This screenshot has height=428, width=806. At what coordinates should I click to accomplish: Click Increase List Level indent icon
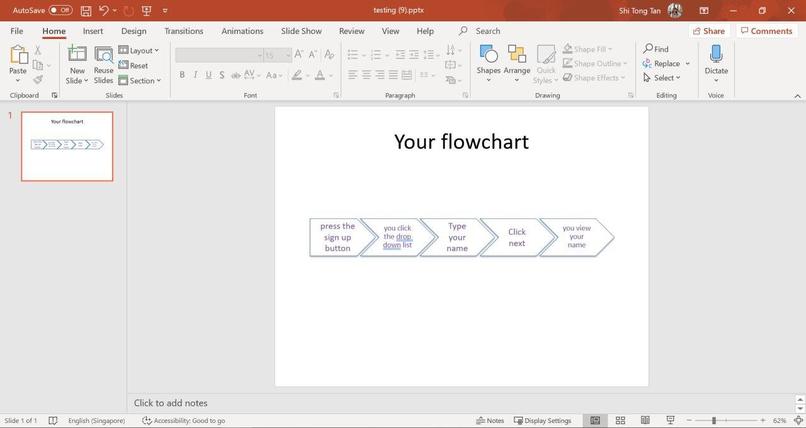[414, 54]
